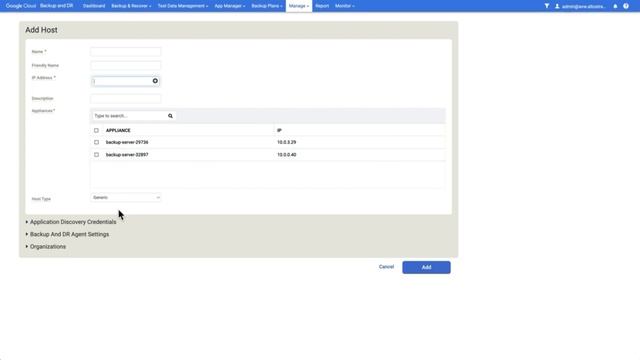
Task: Open the notifications bell icon
Action: click(x=615, y=6)
